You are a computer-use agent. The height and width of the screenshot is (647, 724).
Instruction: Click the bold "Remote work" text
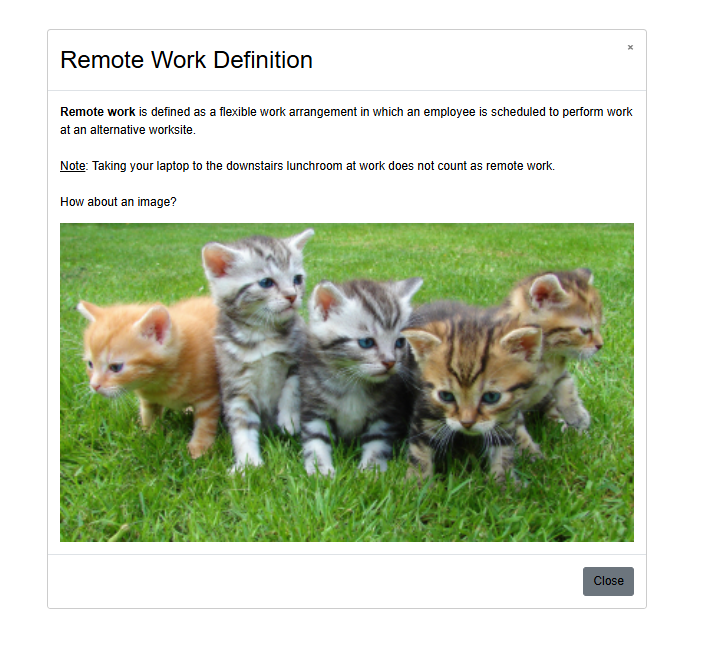(97, 112)
